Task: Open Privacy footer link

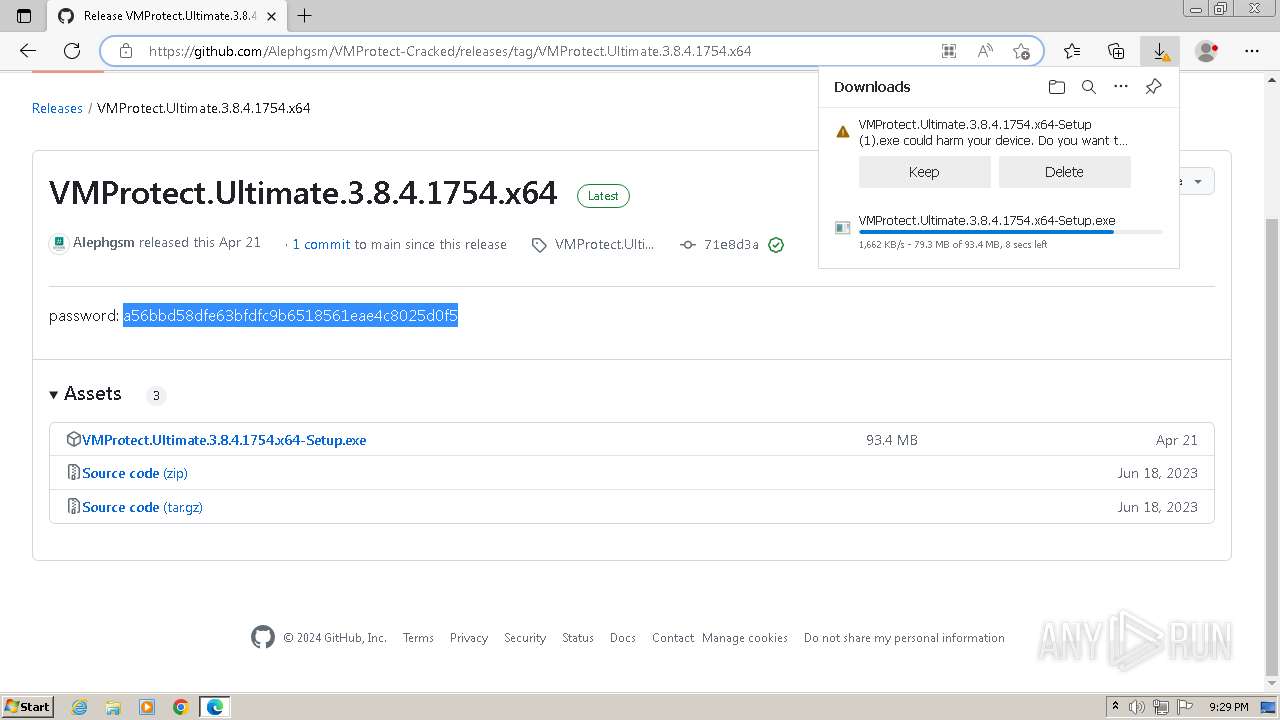Action: pos(469,638)
